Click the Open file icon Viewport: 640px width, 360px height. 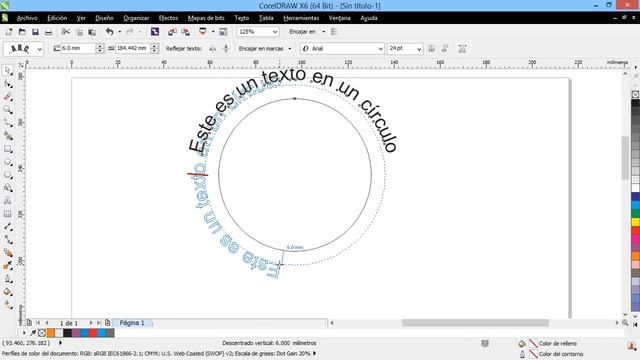(x=22, y=31)
